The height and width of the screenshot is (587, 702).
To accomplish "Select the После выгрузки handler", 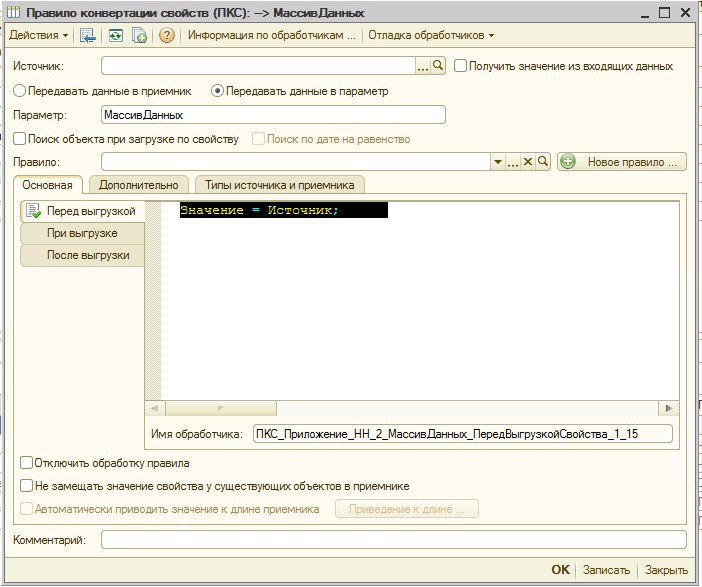I will (82, 255).
